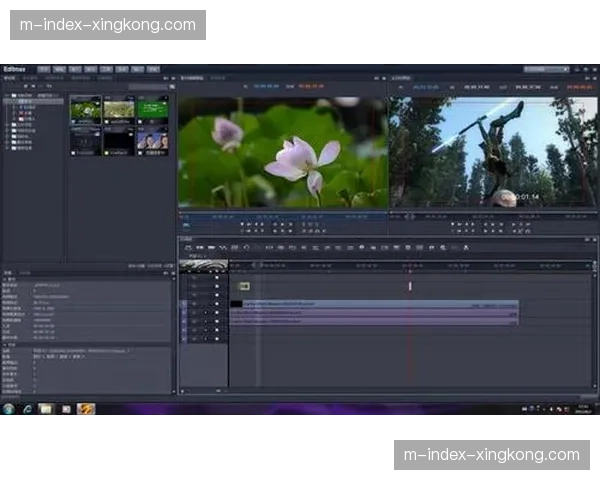Open Internet Explorer from the taskbar
This screenshot has width=600, height=480.
pyautogui.click(x=28, y=409)
